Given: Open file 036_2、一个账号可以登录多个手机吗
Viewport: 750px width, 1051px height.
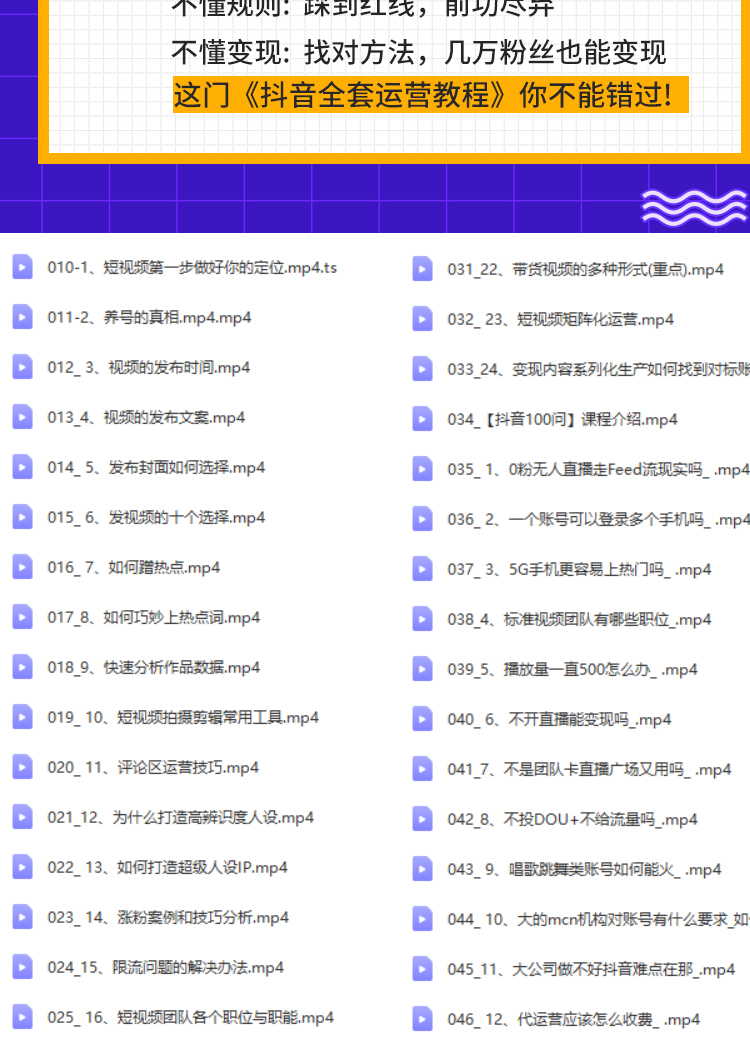Looking at the screenshot, I should pos(599,519).
